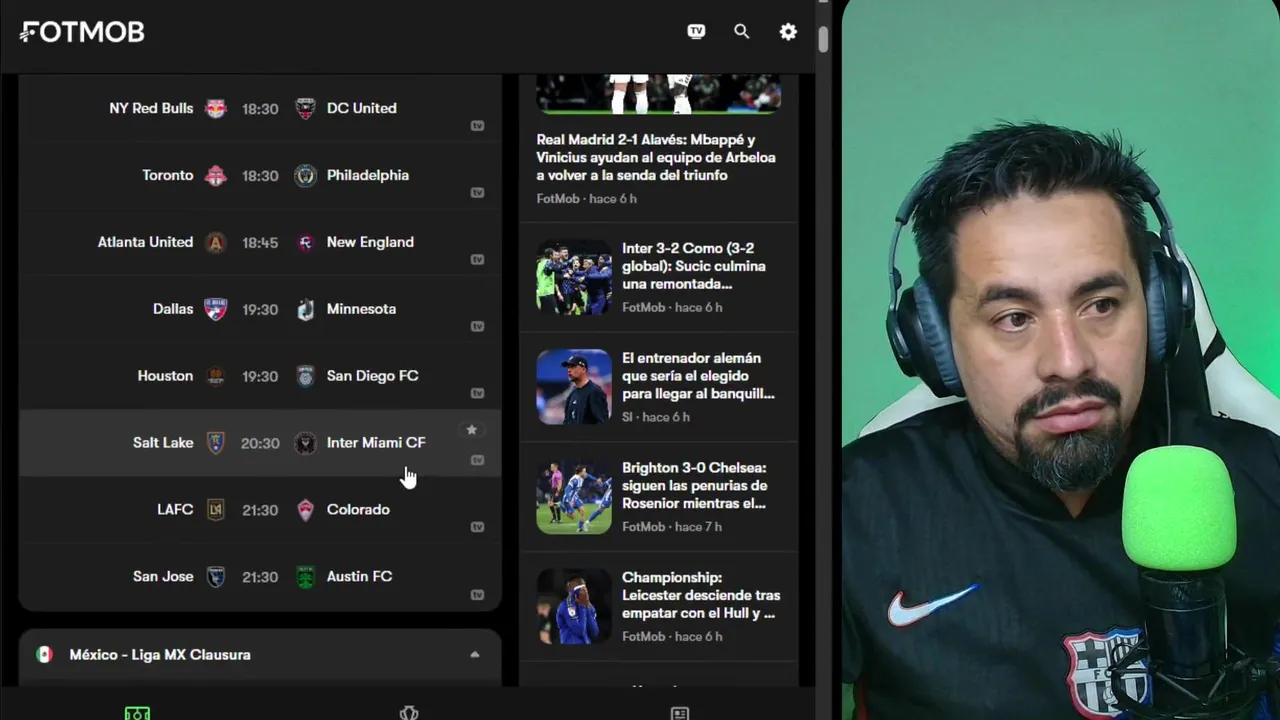Select the matches tab in bottom bar
The image size is (1280, 720).
(137, 713)
